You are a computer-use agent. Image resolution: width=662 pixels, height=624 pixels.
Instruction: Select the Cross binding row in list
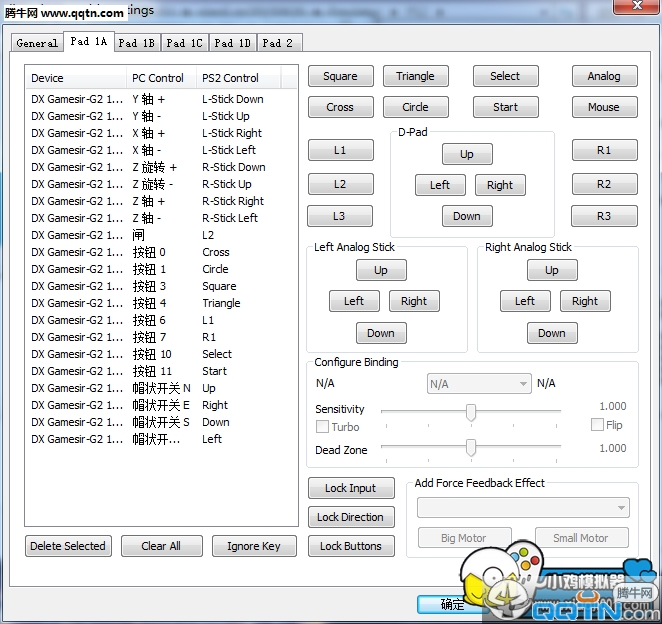point(161,252)
